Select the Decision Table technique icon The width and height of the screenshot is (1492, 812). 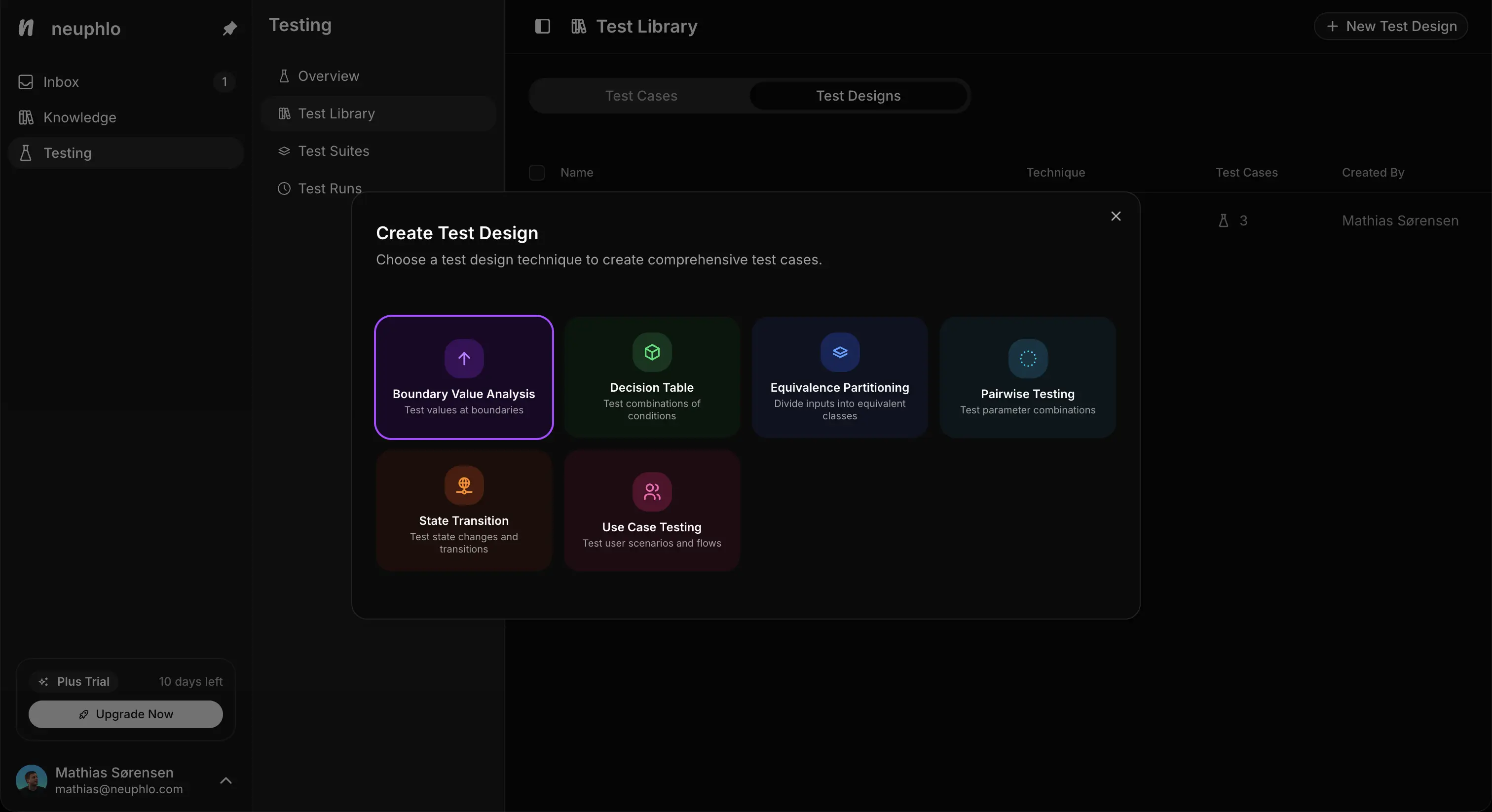point(651,353)
